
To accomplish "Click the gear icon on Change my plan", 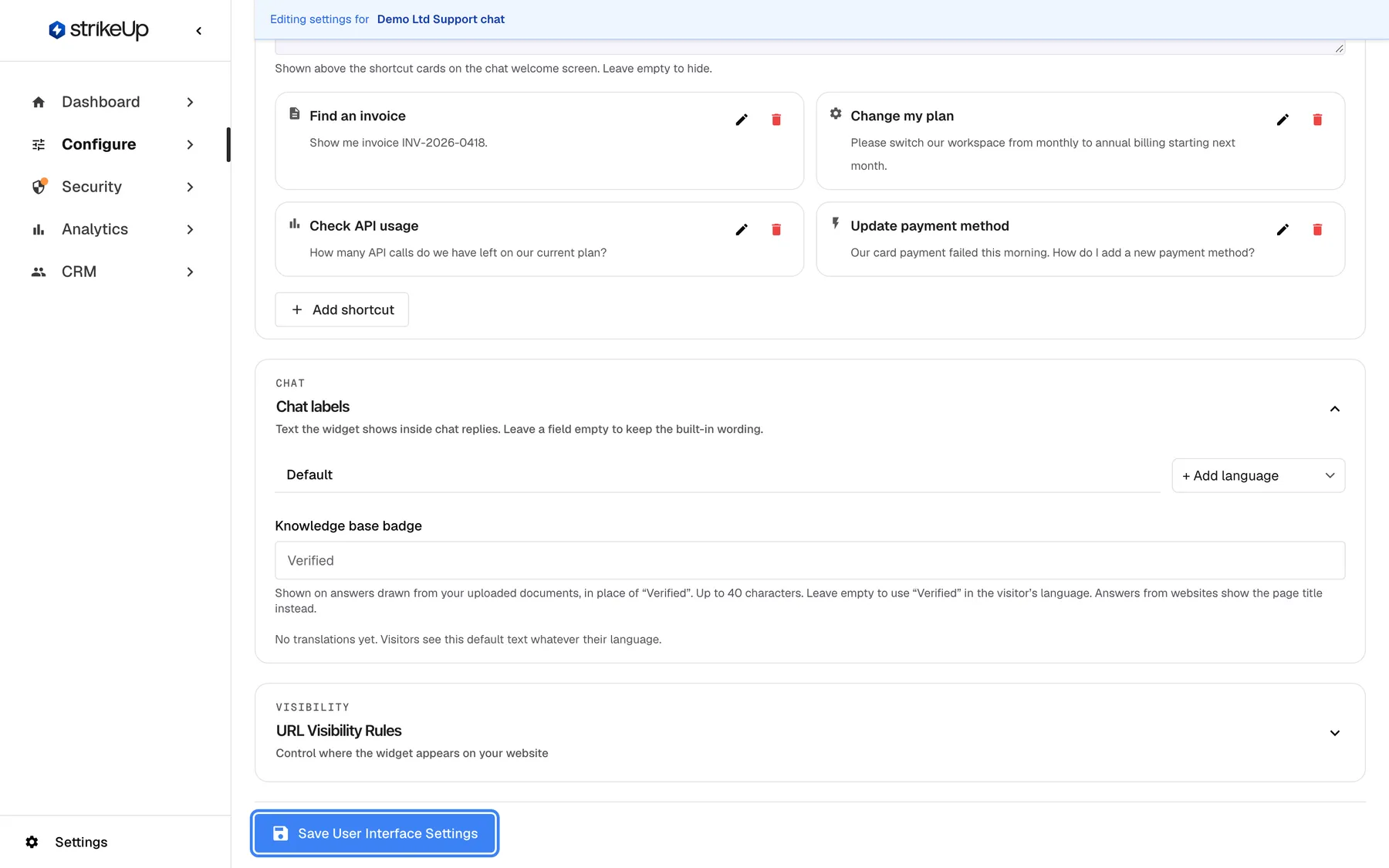I will pyautogui.click(x=836, y=113).
